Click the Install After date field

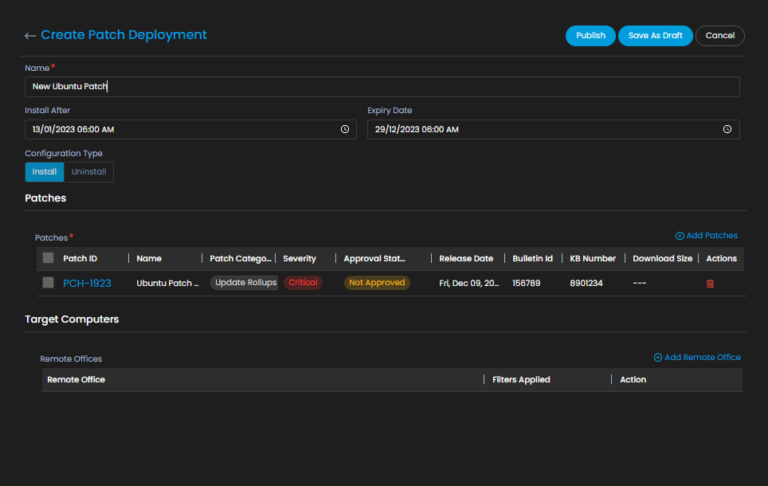tap(180, 129)
